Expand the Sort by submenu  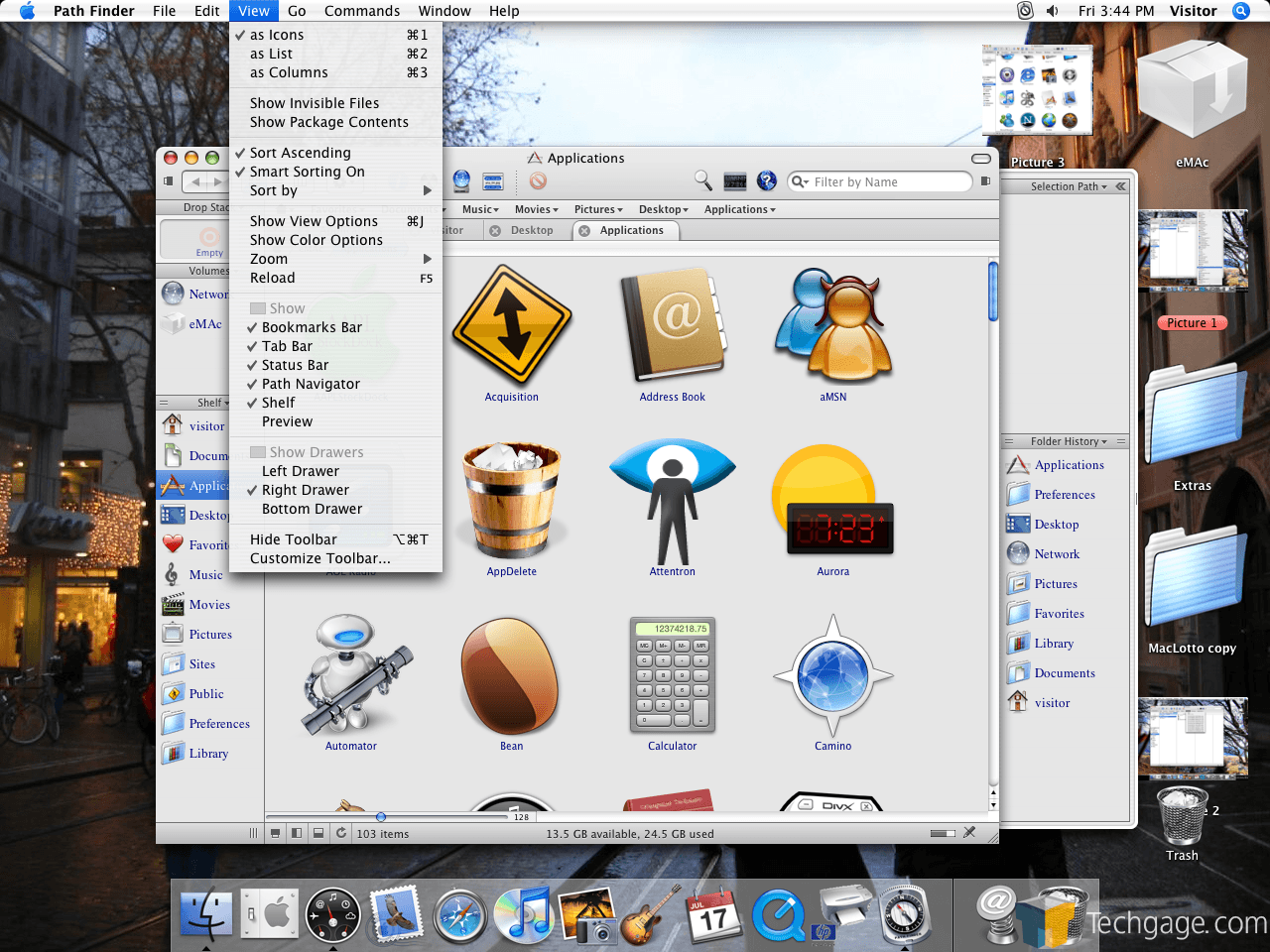coord(335,190)
